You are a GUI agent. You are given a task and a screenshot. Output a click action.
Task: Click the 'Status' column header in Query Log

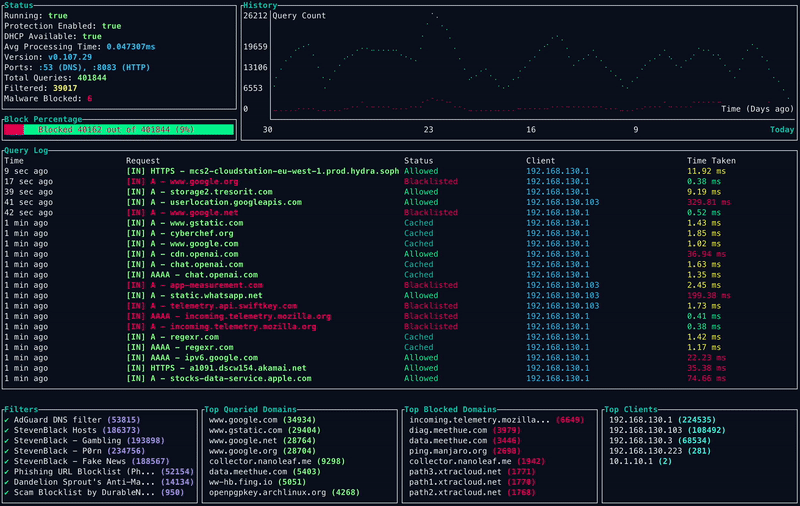(x=418, y=161)
